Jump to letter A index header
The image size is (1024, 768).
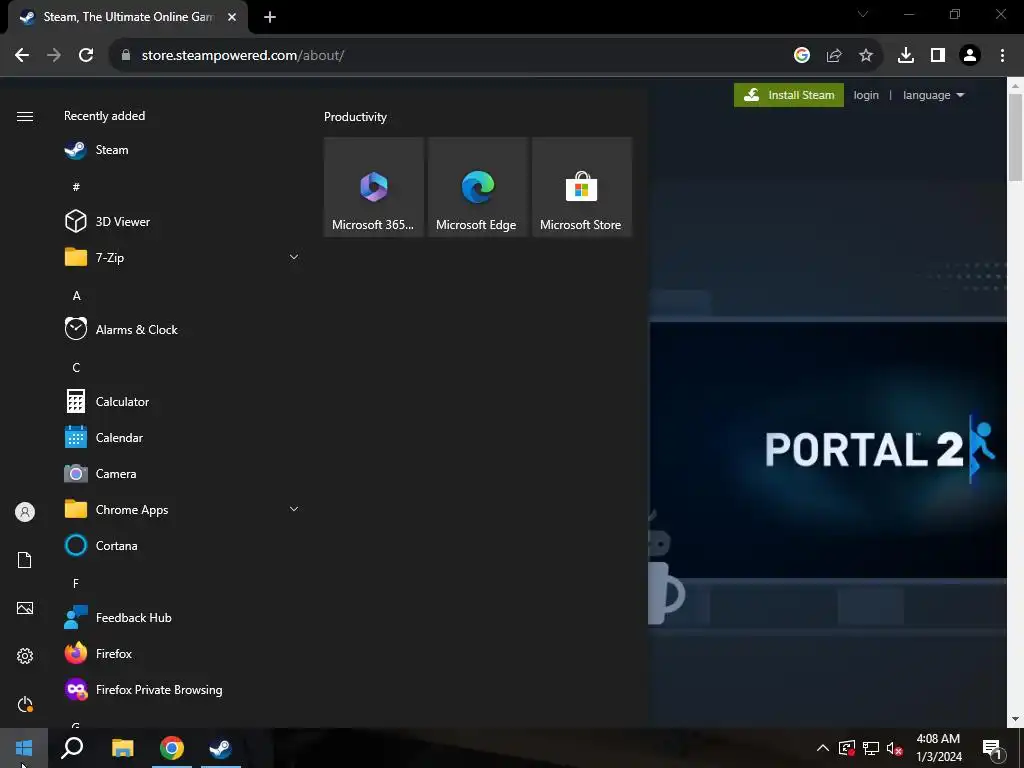pos(76,296)
